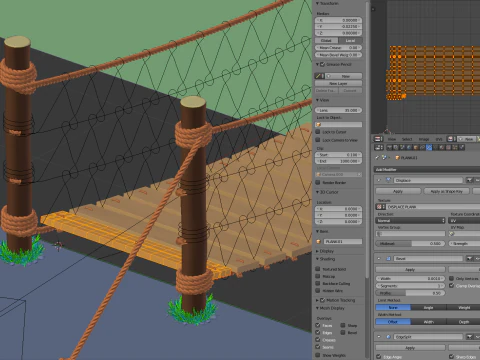Enable Textured Solid shading checkbox
Screen dimensions: 480x360
pos(318,269)
